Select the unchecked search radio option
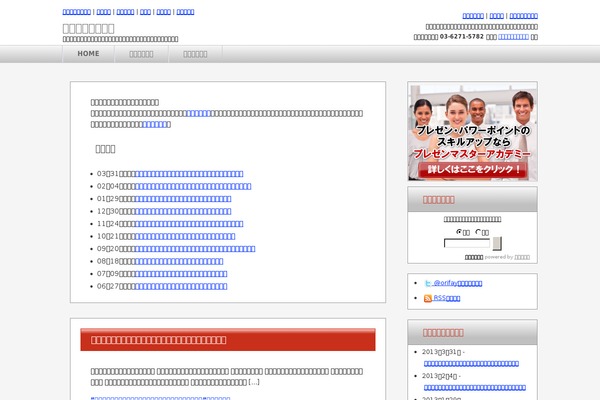 coord(478,232)
